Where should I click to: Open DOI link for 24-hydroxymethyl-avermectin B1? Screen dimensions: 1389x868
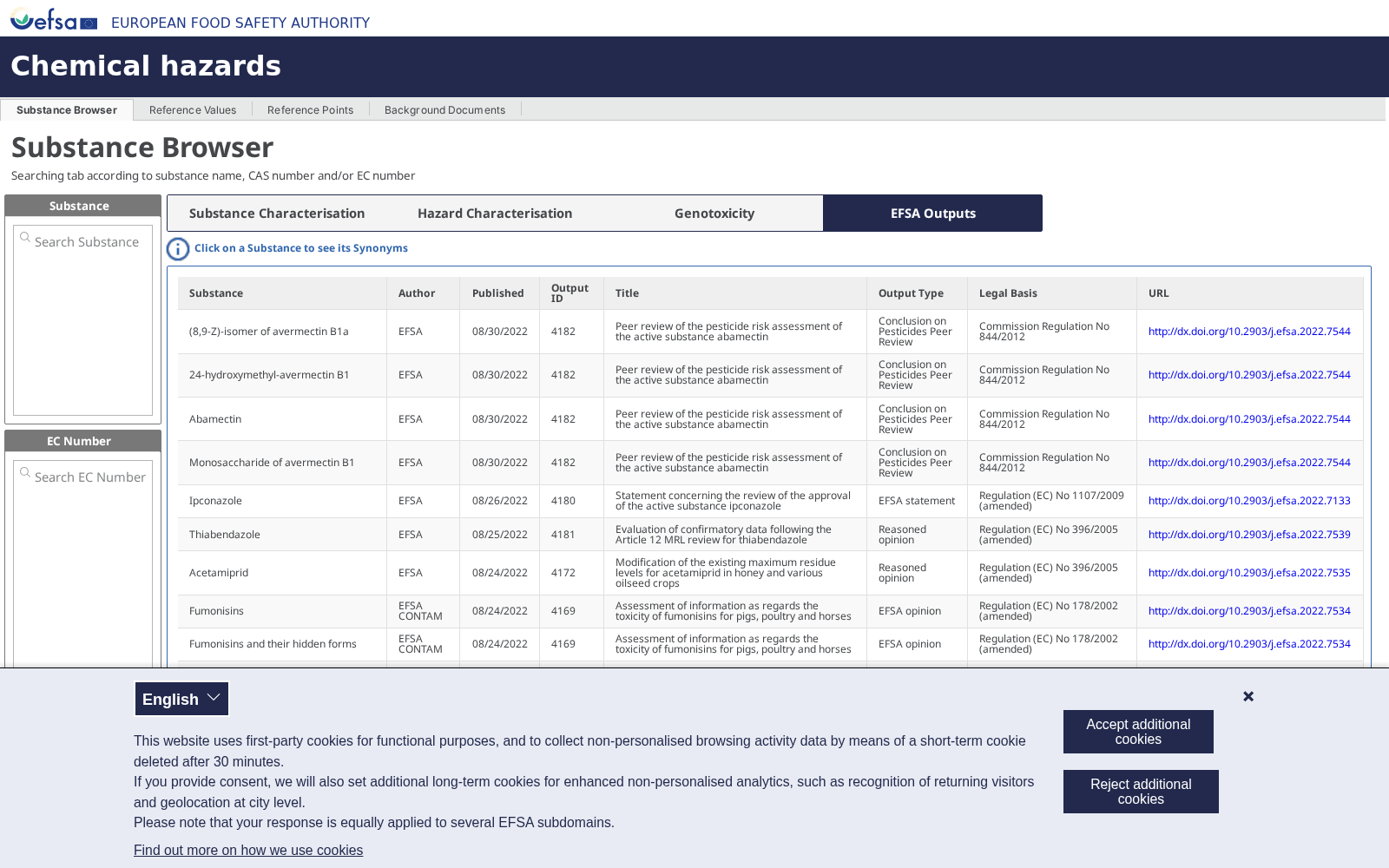(x=1249, y=375)
